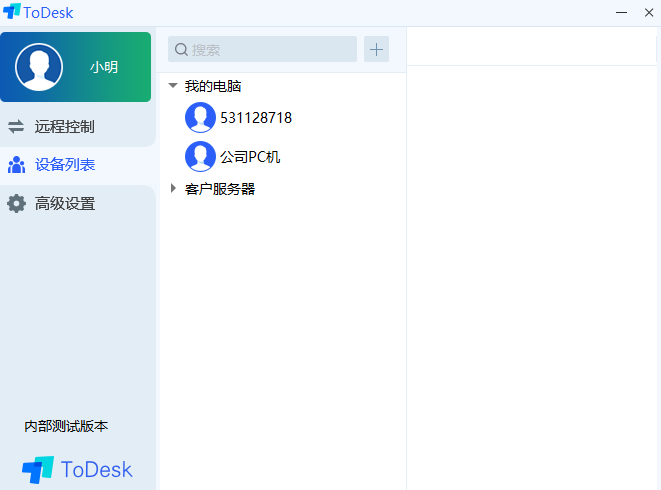
Task: Close the ToDesk window
Action: coord(649,13)
